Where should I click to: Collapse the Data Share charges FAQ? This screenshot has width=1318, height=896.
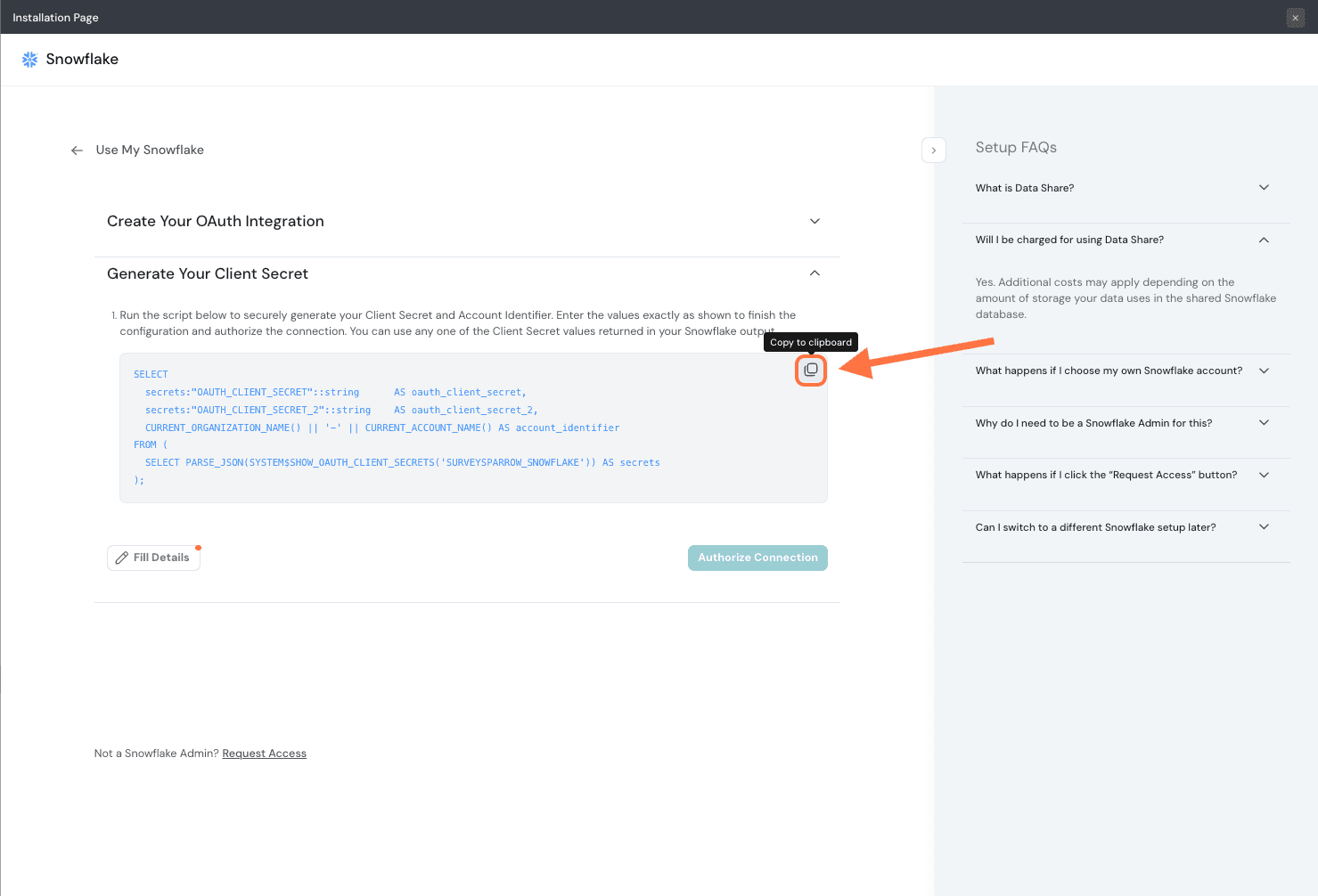1263,240
